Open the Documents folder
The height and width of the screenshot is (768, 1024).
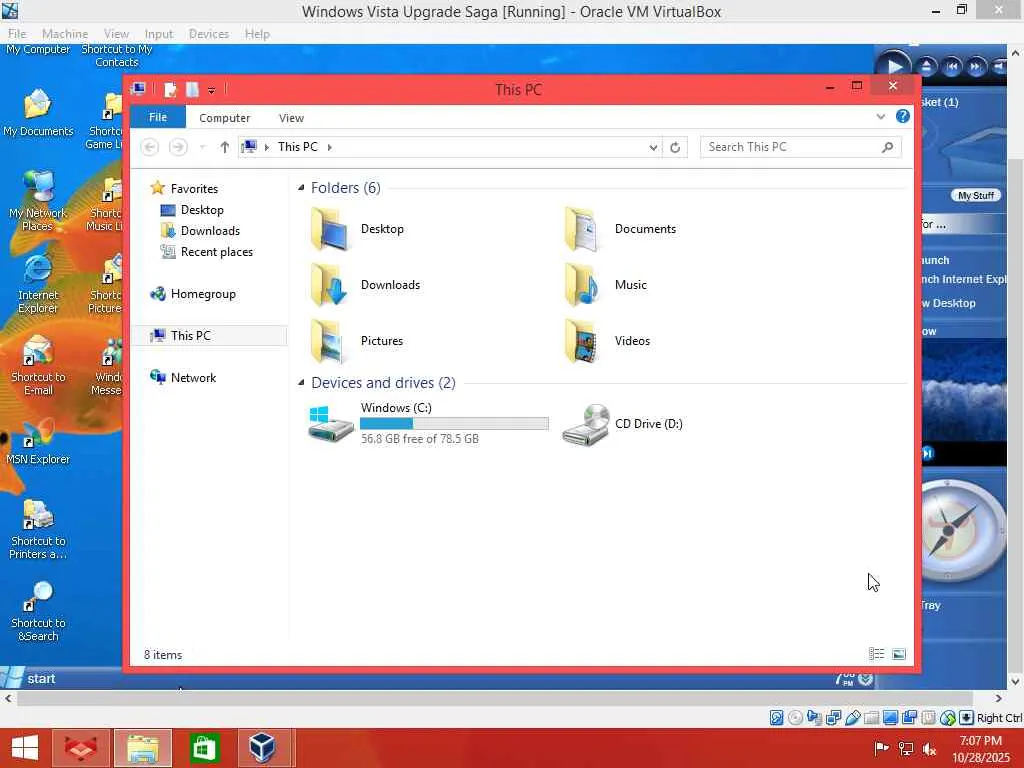click(620, 229)
